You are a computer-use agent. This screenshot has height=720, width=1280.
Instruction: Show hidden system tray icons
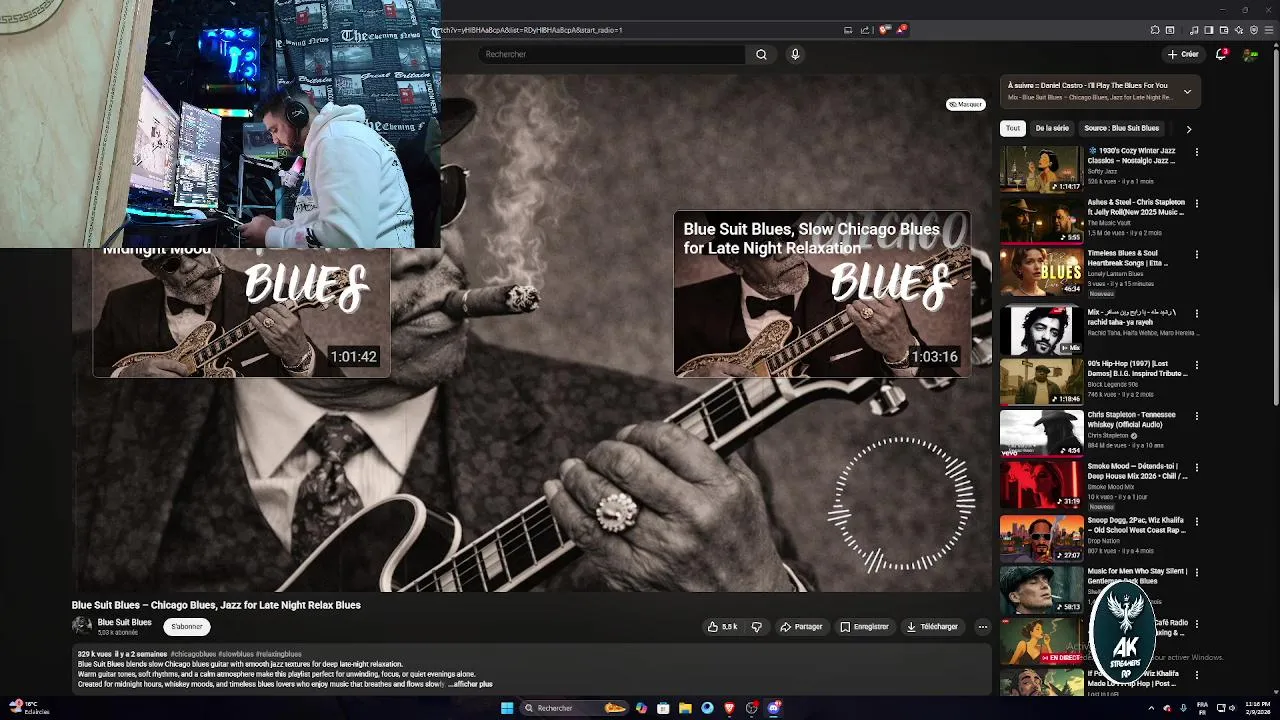click(1150, 708)
